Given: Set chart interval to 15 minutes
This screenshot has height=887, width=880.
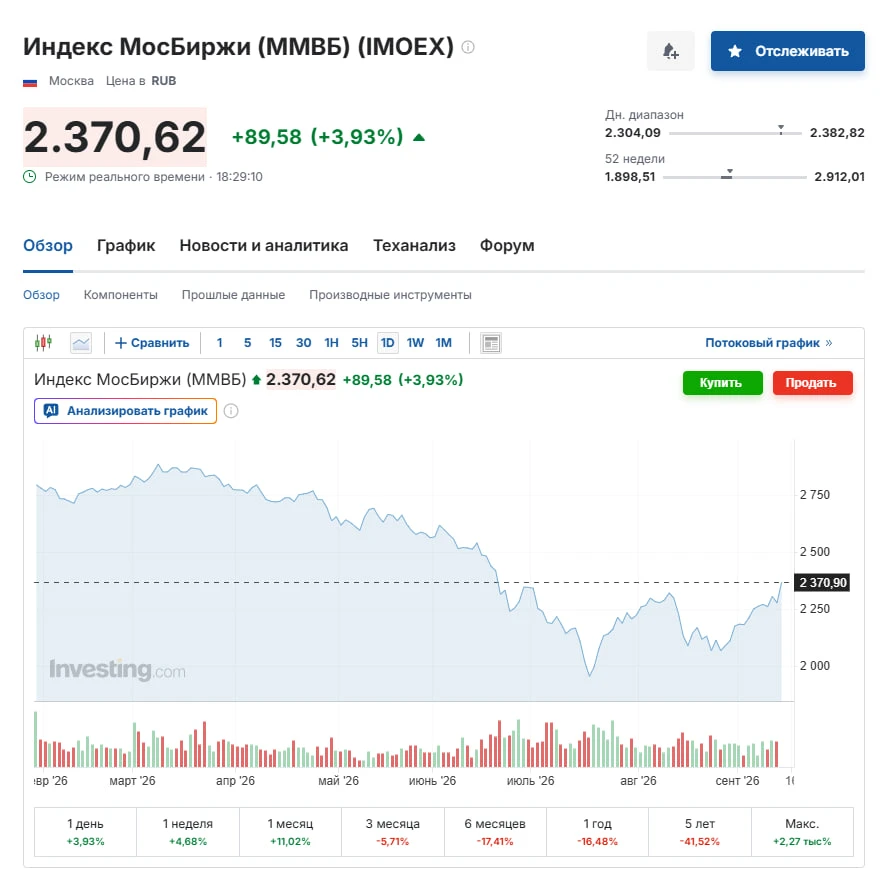Looking at the screenshot, I should 275,343.
